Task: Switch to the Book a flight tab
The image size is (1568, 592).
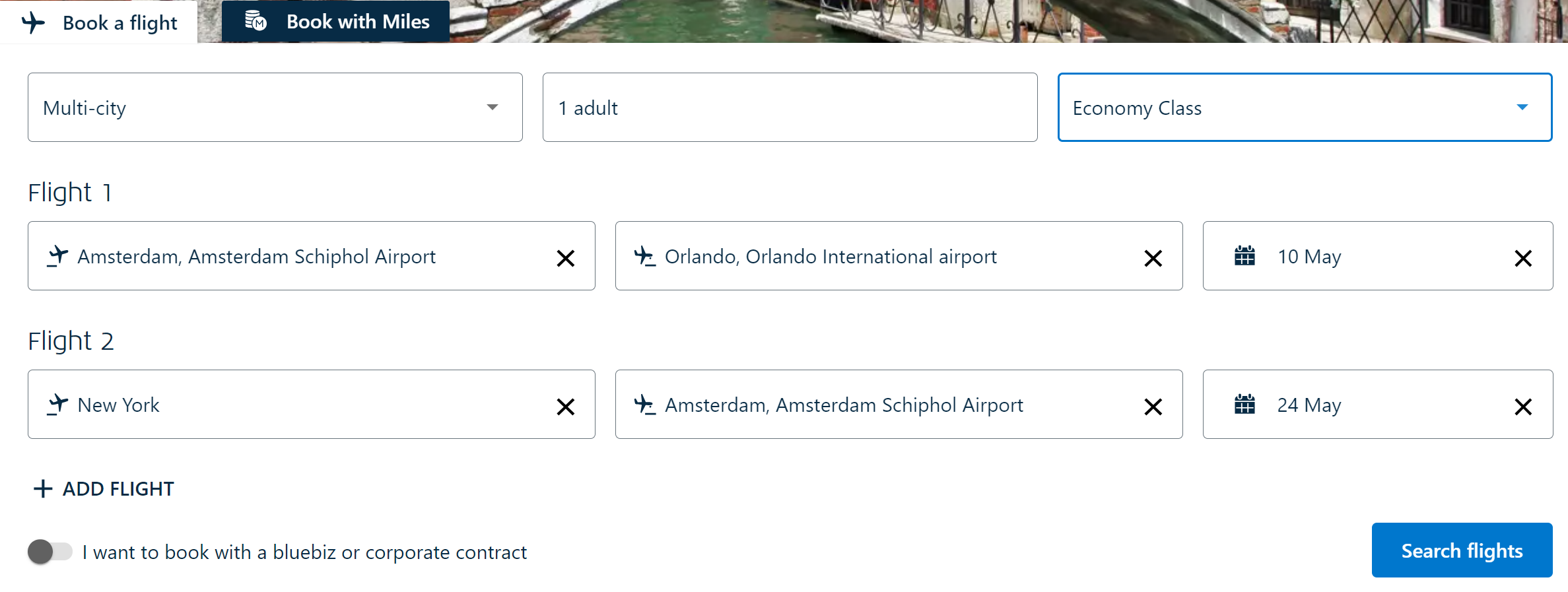Action: (99, 22)
